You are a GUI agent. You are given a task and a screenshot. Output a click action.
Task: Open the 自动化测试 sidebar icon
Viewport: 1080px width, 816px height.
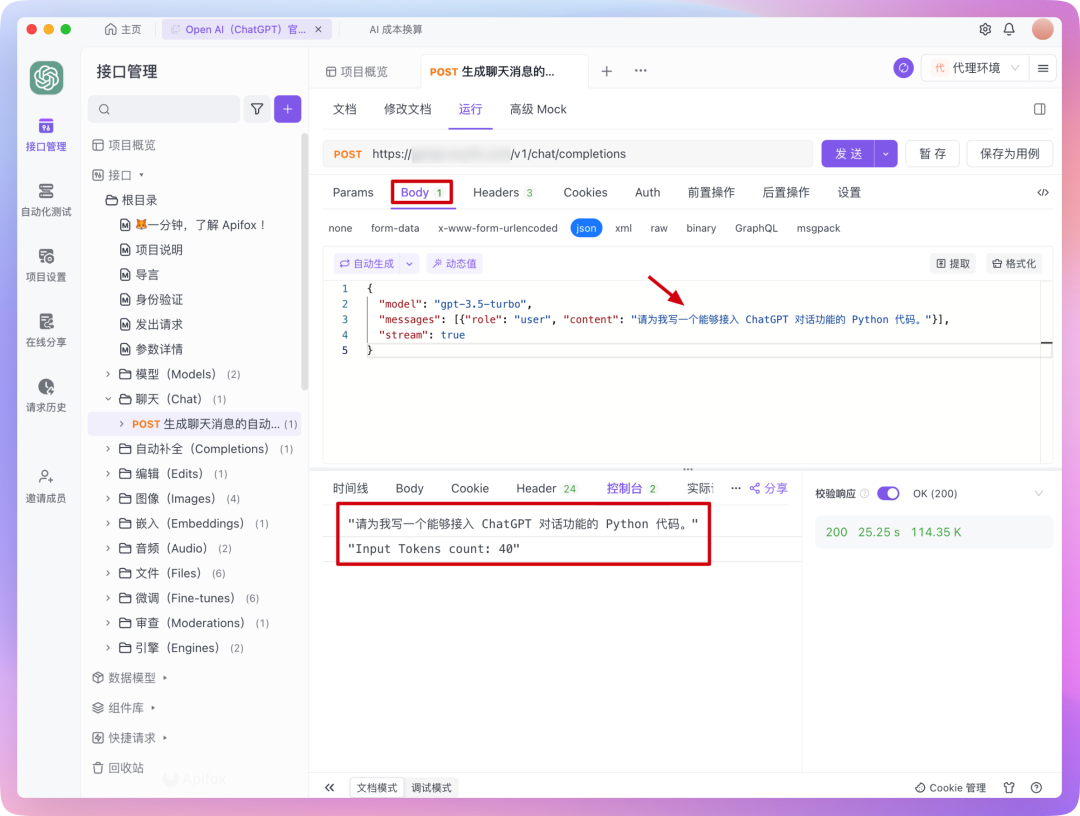pyautogui.click(x=46, y=199)
